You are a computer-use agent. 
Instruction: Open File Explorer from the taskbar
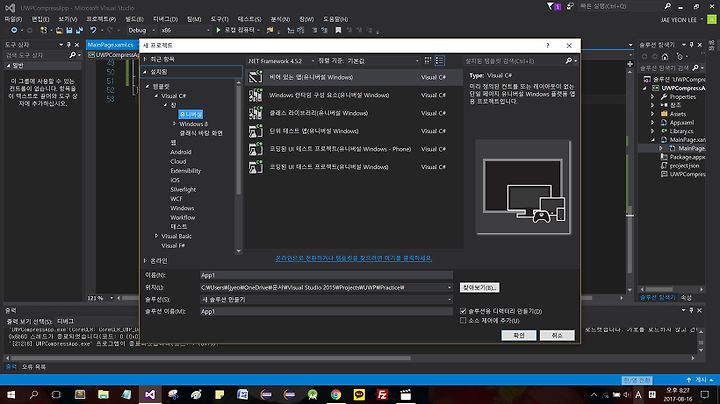tap(103, 394)
